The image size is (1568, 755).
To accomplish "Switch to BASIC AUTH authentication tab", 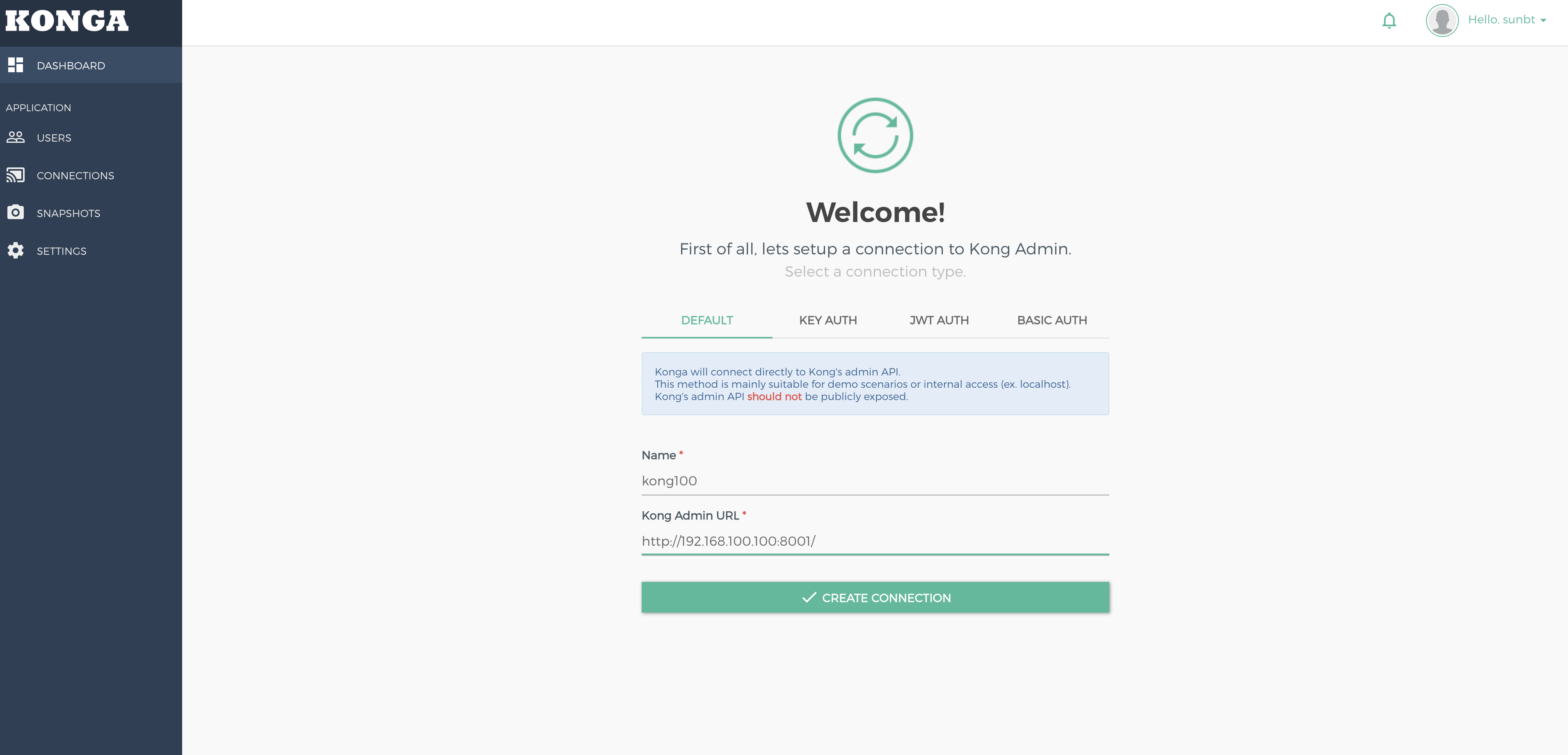I will (x=1052, y=320).
